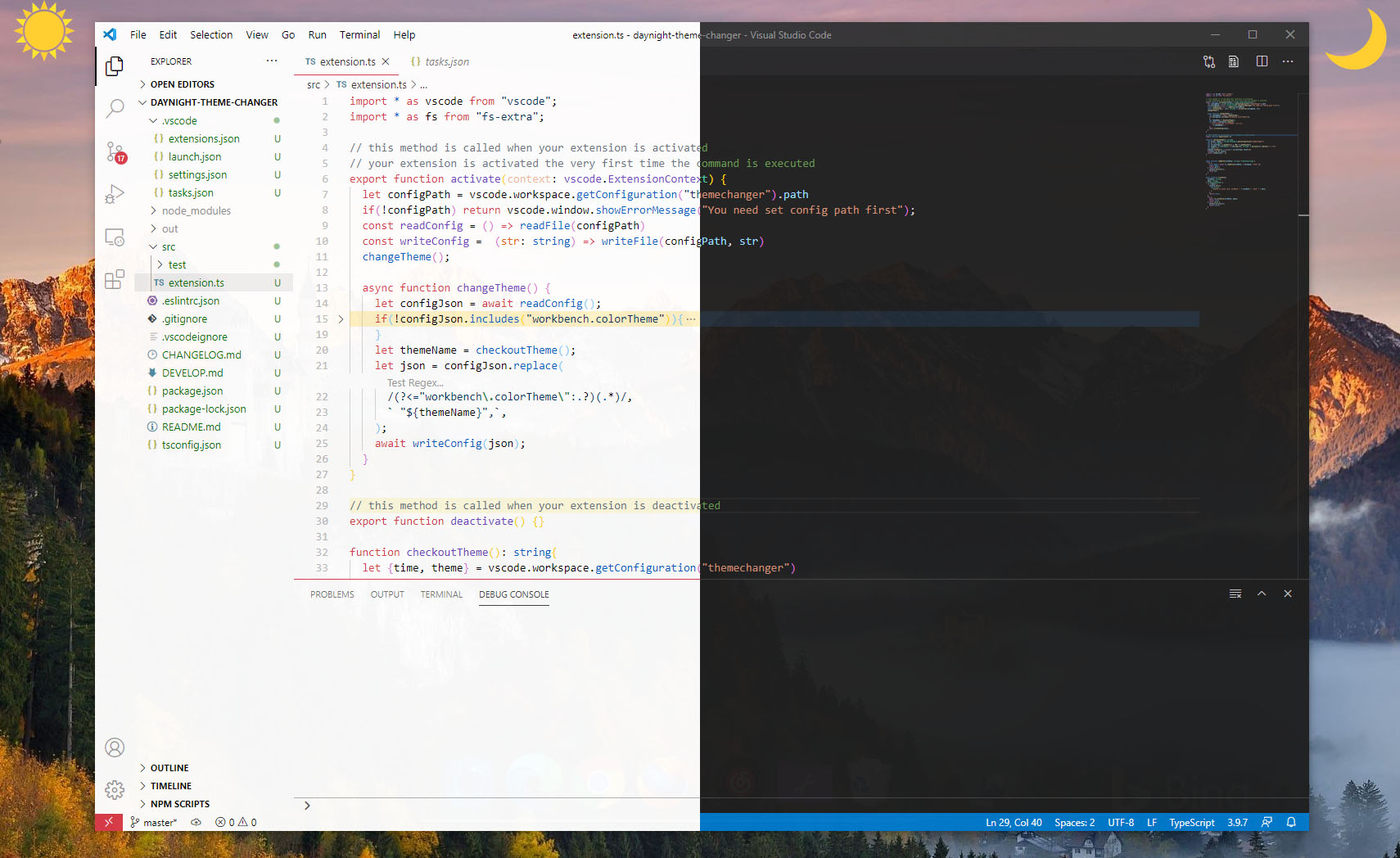Image resolution: width=1400 pixels, height=858 pixels.
Task: Click the Test Regex code lens link
Action: (x=415, y=382)
